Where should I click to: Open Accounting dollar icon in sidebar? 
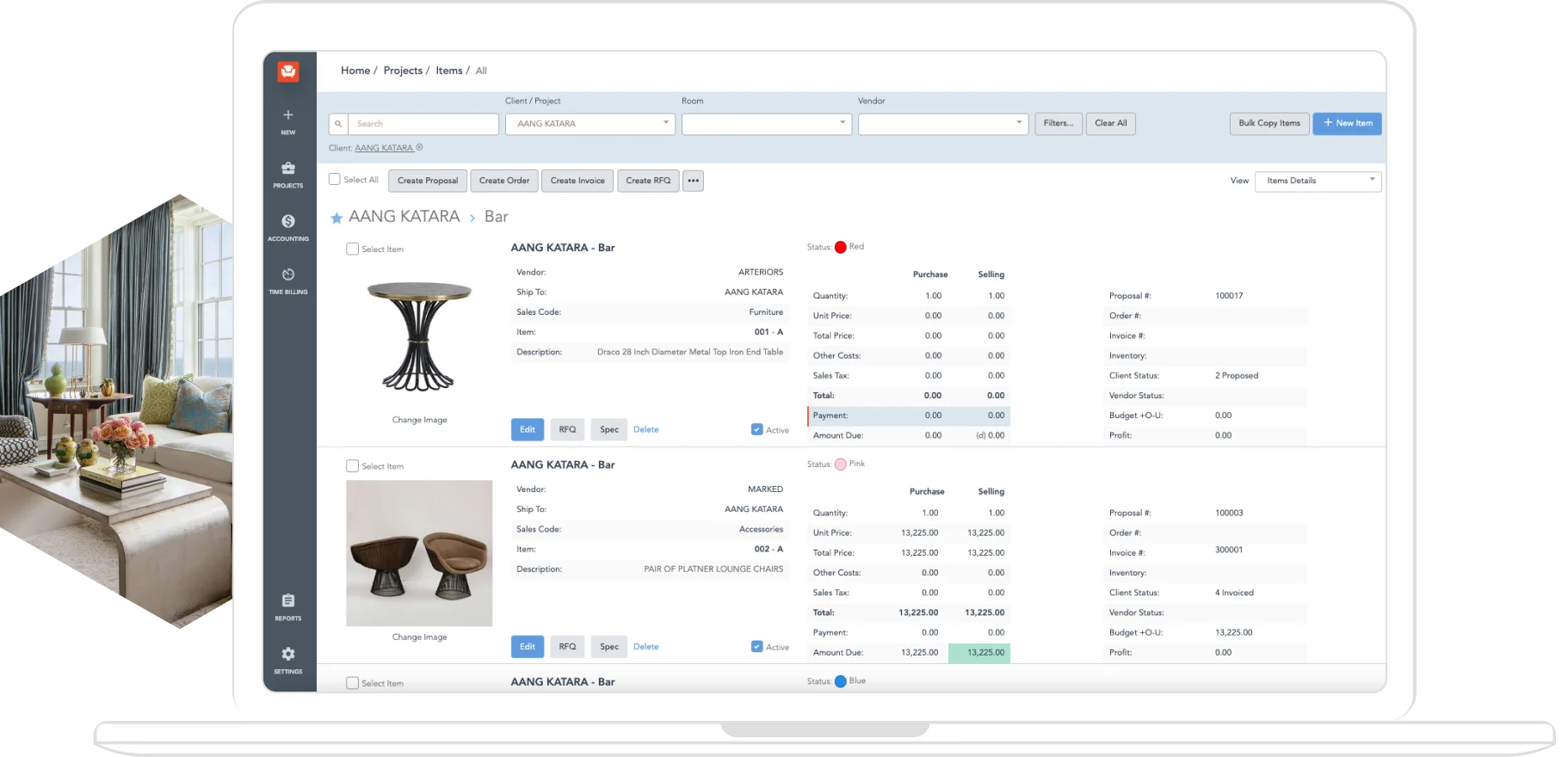(x=288, y=222)
